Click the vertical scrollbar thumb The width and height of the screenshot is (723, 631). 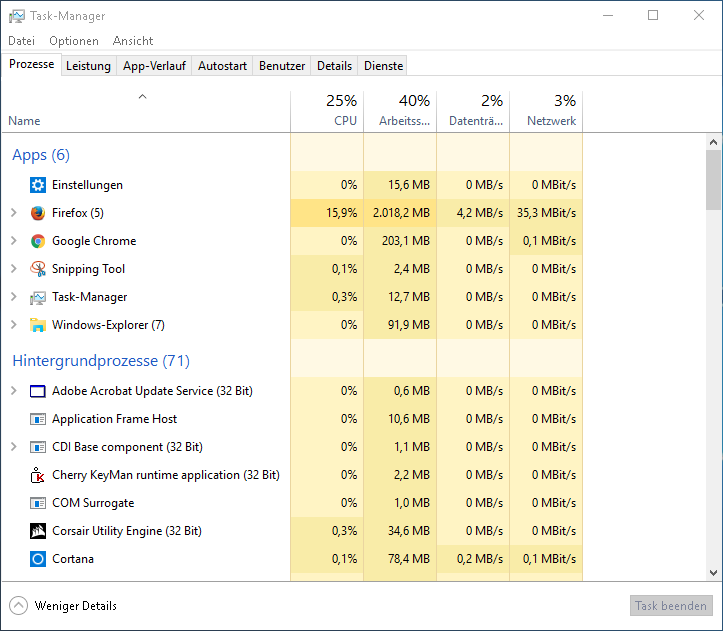coord(713,180)
